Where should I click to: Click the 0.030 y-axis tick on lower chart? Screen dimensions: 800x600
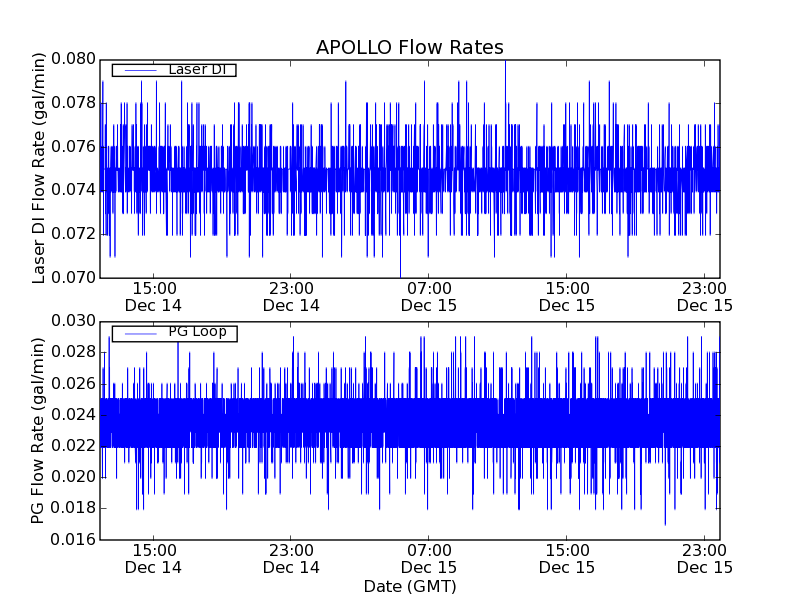coord(74,321)
